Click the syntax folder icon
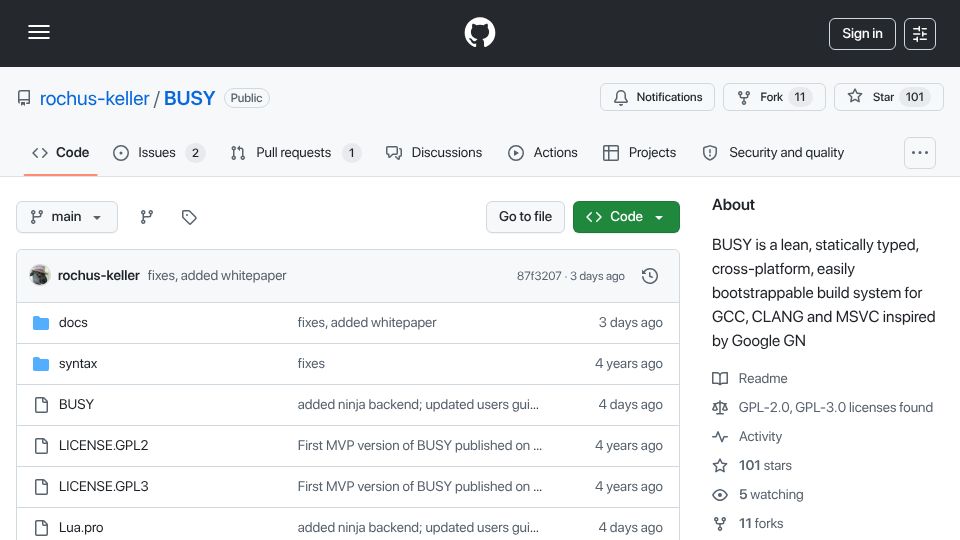The image size is (960, 540). point(41,364)
